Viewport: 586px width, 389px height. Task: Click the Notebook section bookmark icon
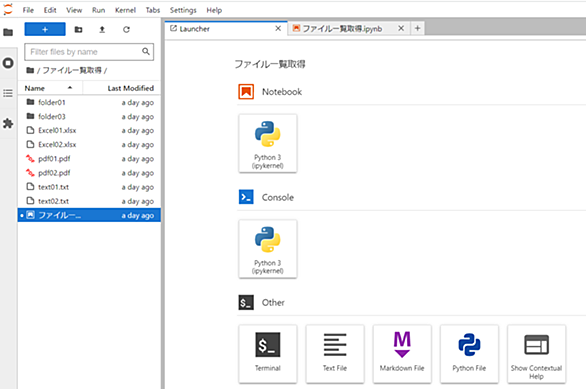pos(246,92)
